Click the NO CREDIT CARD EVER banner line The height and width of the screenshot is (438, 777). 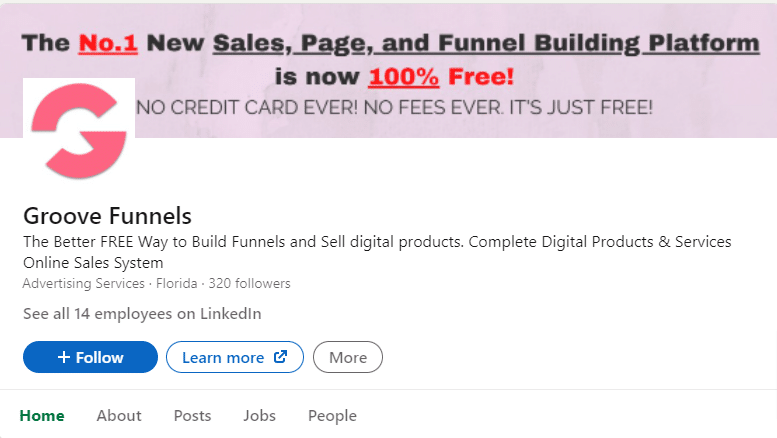[394, 108]
